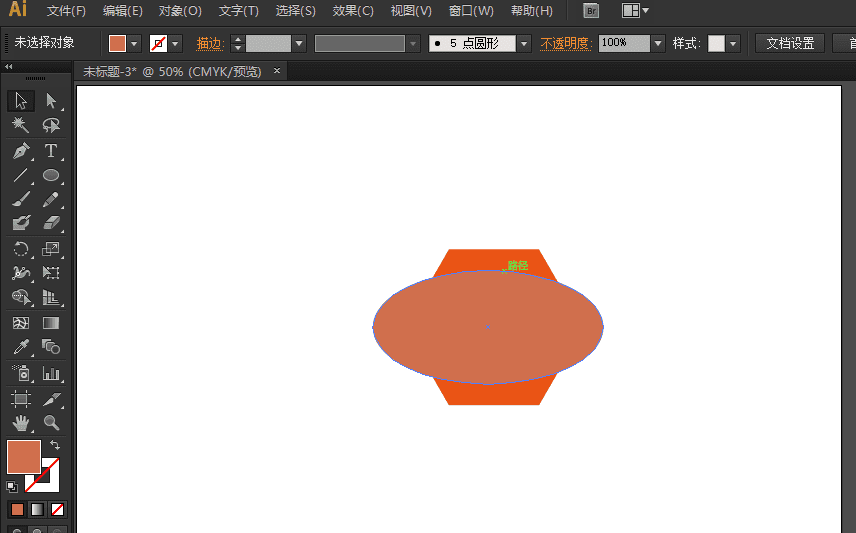Select the Blend tool
Image resolution: width=856 pixels, height=533 pixels.
pyautogui.click(x=51, y=347)
